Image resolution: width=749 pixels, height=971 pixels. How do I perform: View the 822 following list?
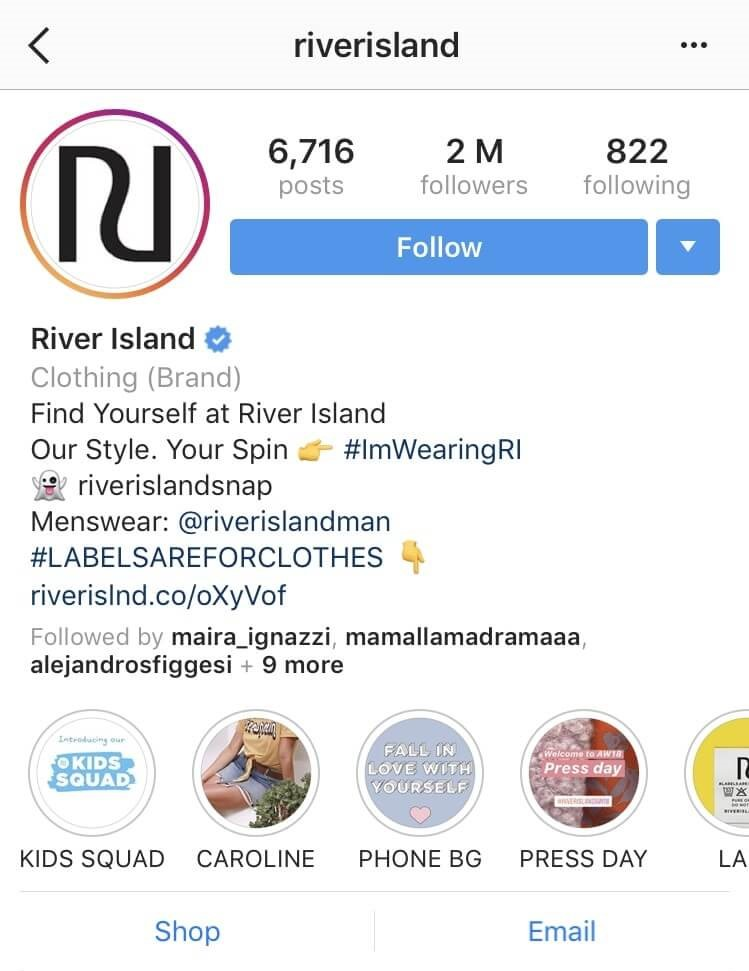[x=637, y=167]
